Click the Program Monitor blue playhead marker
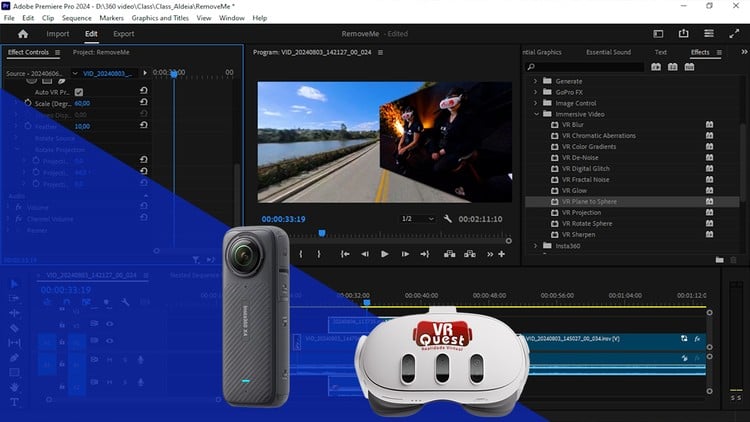Image resolution: width=750 pixels, height=422 pixels. tap(322, 233)
